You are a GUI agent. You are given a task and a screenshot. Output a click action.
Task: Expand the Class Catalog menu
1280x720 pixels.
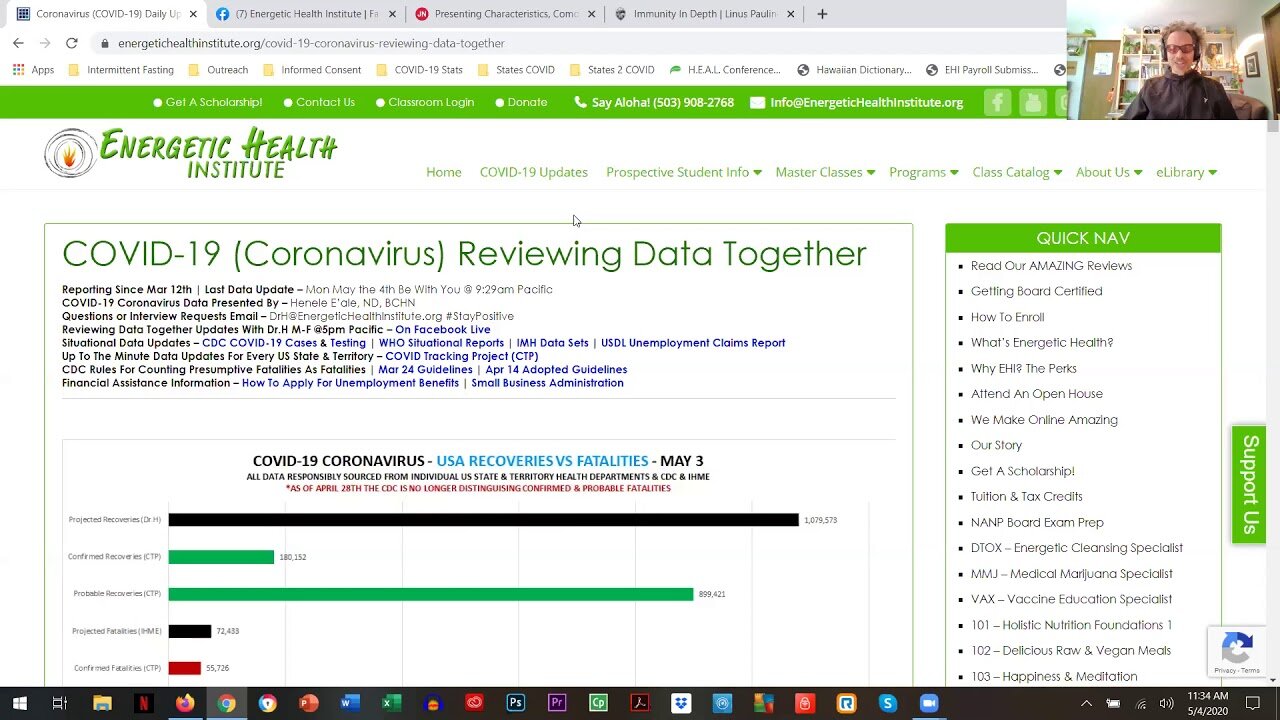point(1017,172)
